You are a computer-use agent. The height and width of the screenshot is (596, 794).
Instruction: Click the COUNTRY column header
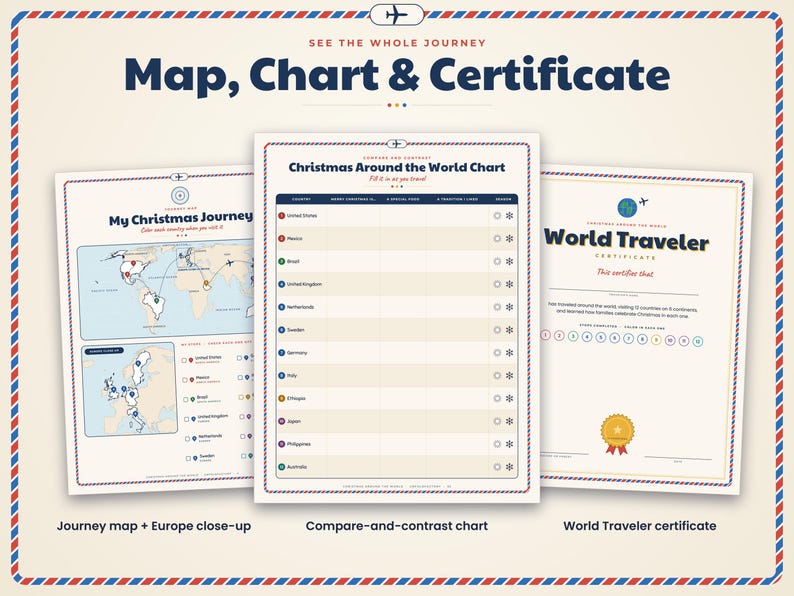tap(301, 199)
